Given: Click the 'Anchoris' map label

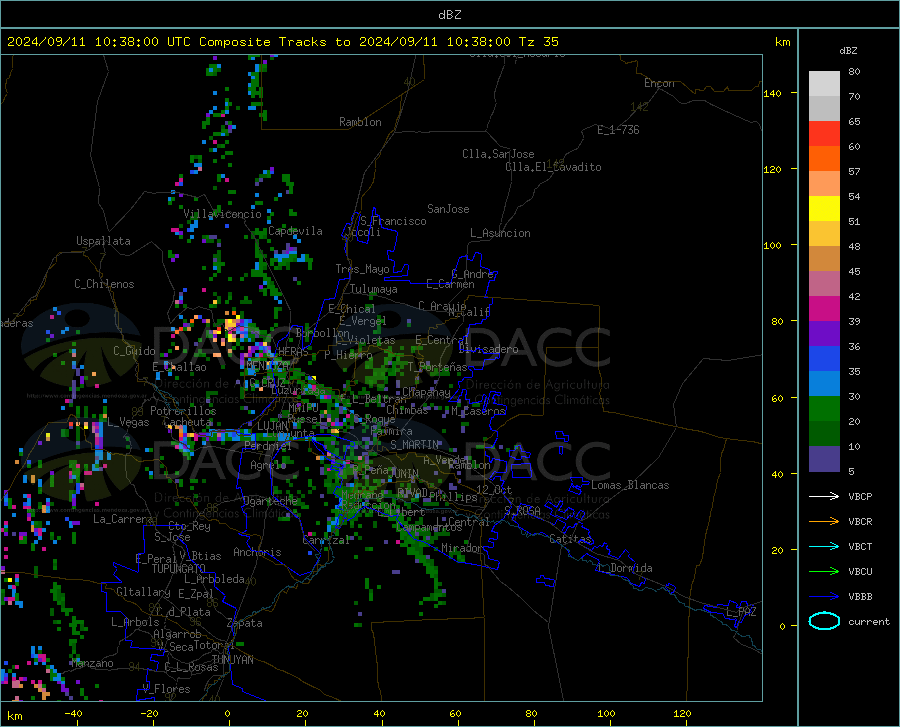Looking at the screenshot, I should tap(257, 553).
